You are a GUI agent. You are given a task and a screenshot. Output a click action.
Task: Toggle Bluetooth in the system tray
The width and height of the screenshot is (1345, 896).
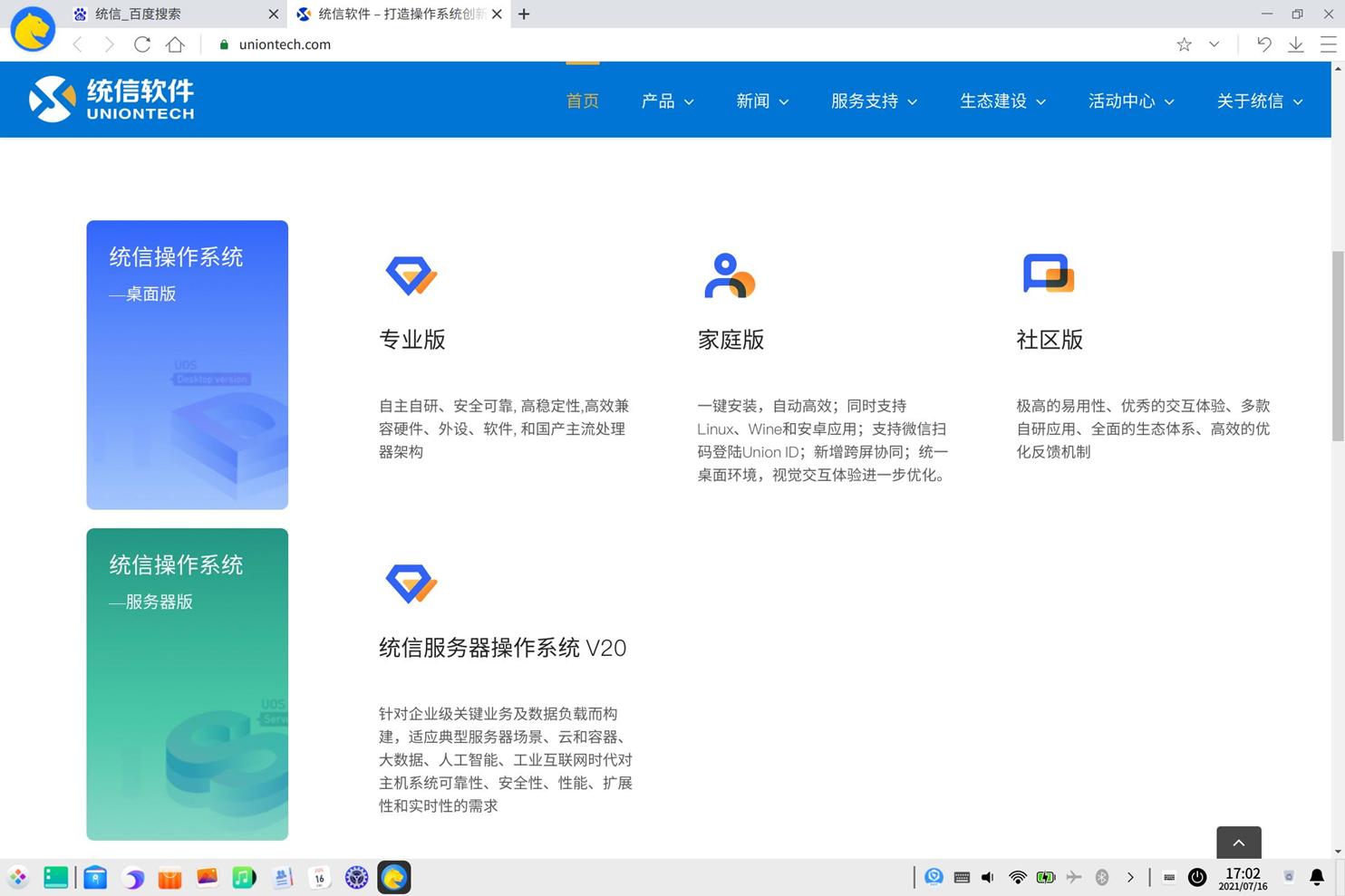(x=1102, y=877)
